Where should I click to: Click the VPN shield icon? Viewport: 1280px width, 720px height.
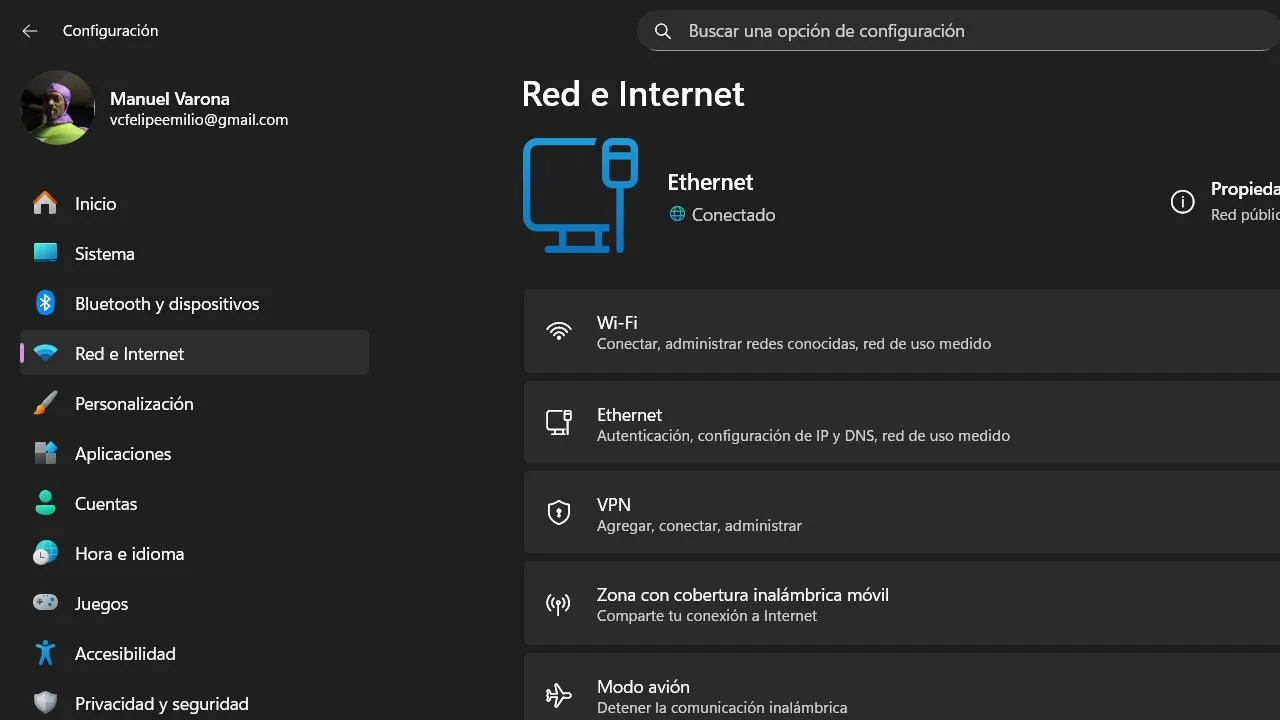pos(558,514)
